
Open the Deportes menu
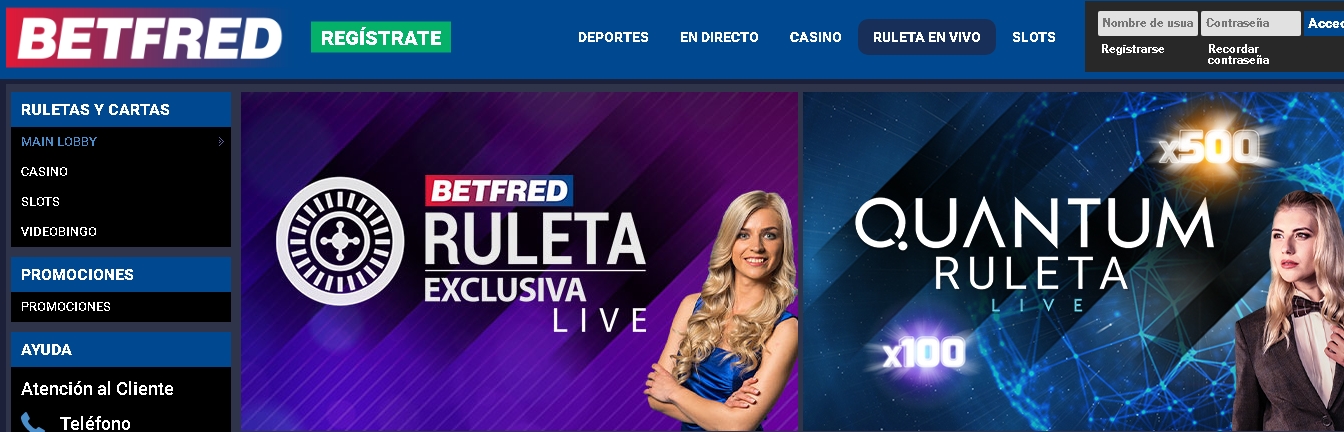[613, 37]
